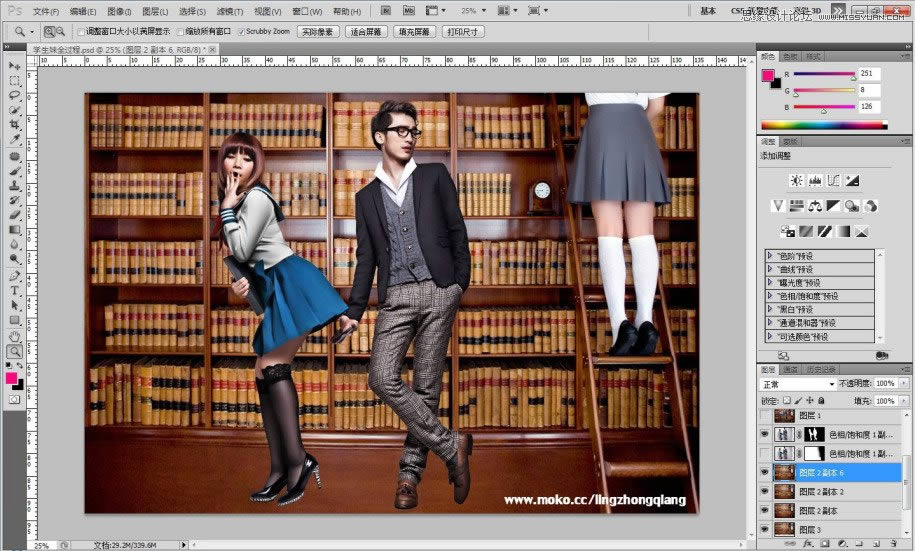Viewport: 915px width, 551px height.
Task: Switch to the 历史记录 tab
Action: [819, 369]
